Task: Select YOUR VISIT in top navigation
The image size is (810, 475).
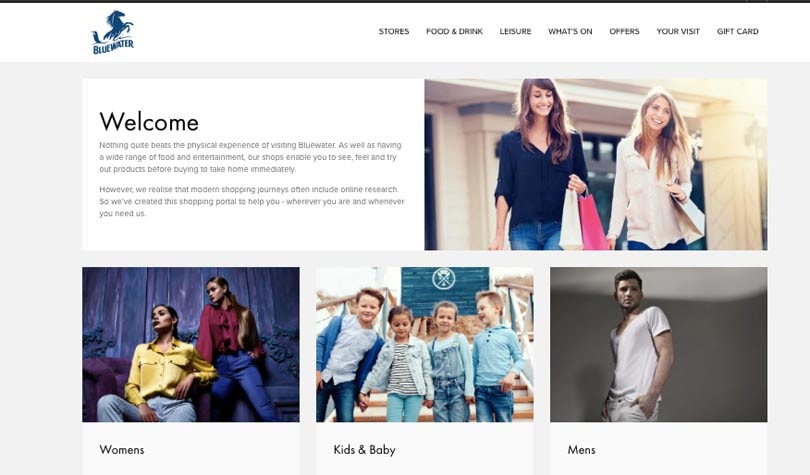Action: 678,31
